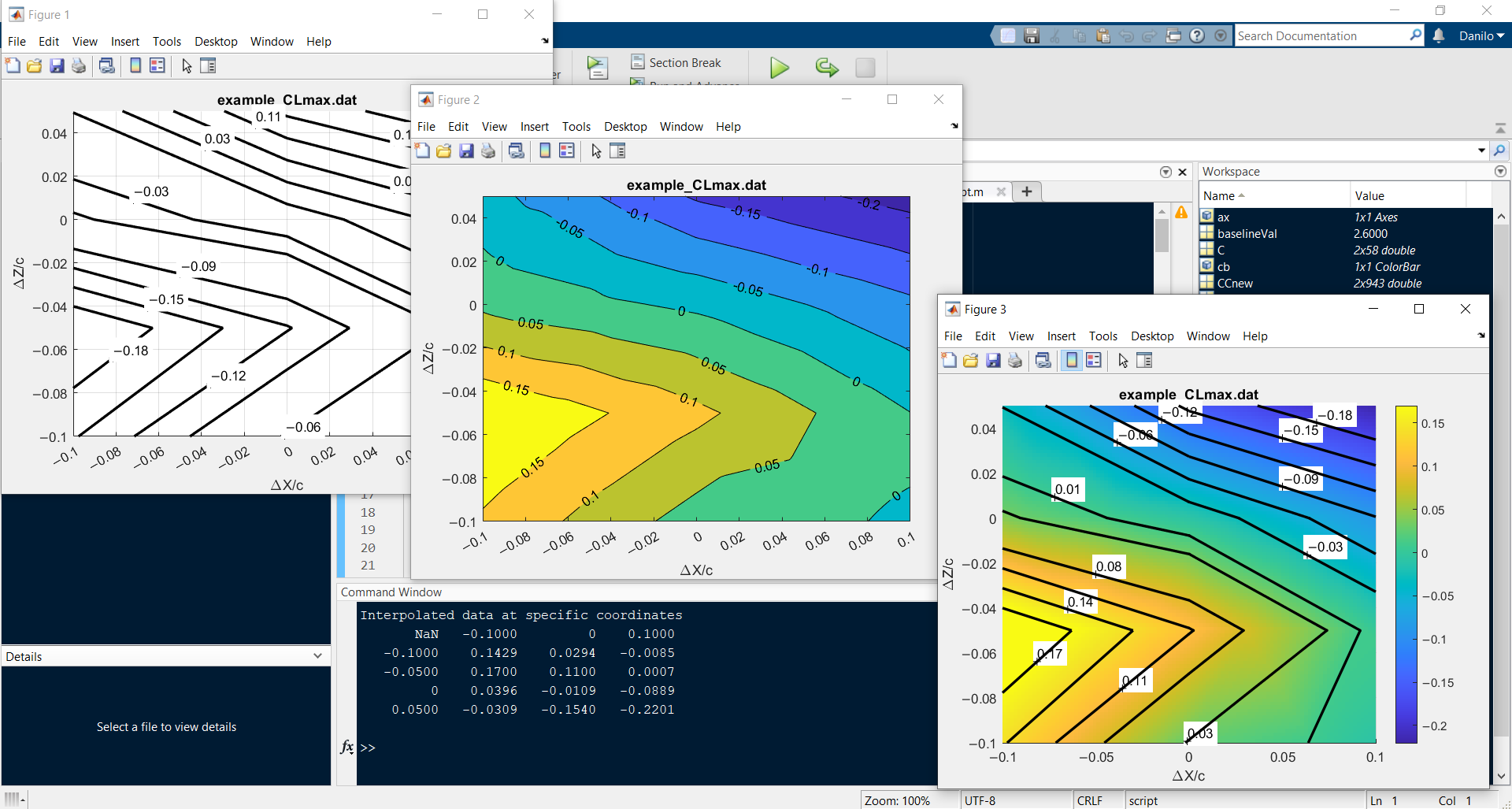Enable plot edit mode arrow in Figure 2
The image size is (1512, 809).
click(x=595, y=150)
